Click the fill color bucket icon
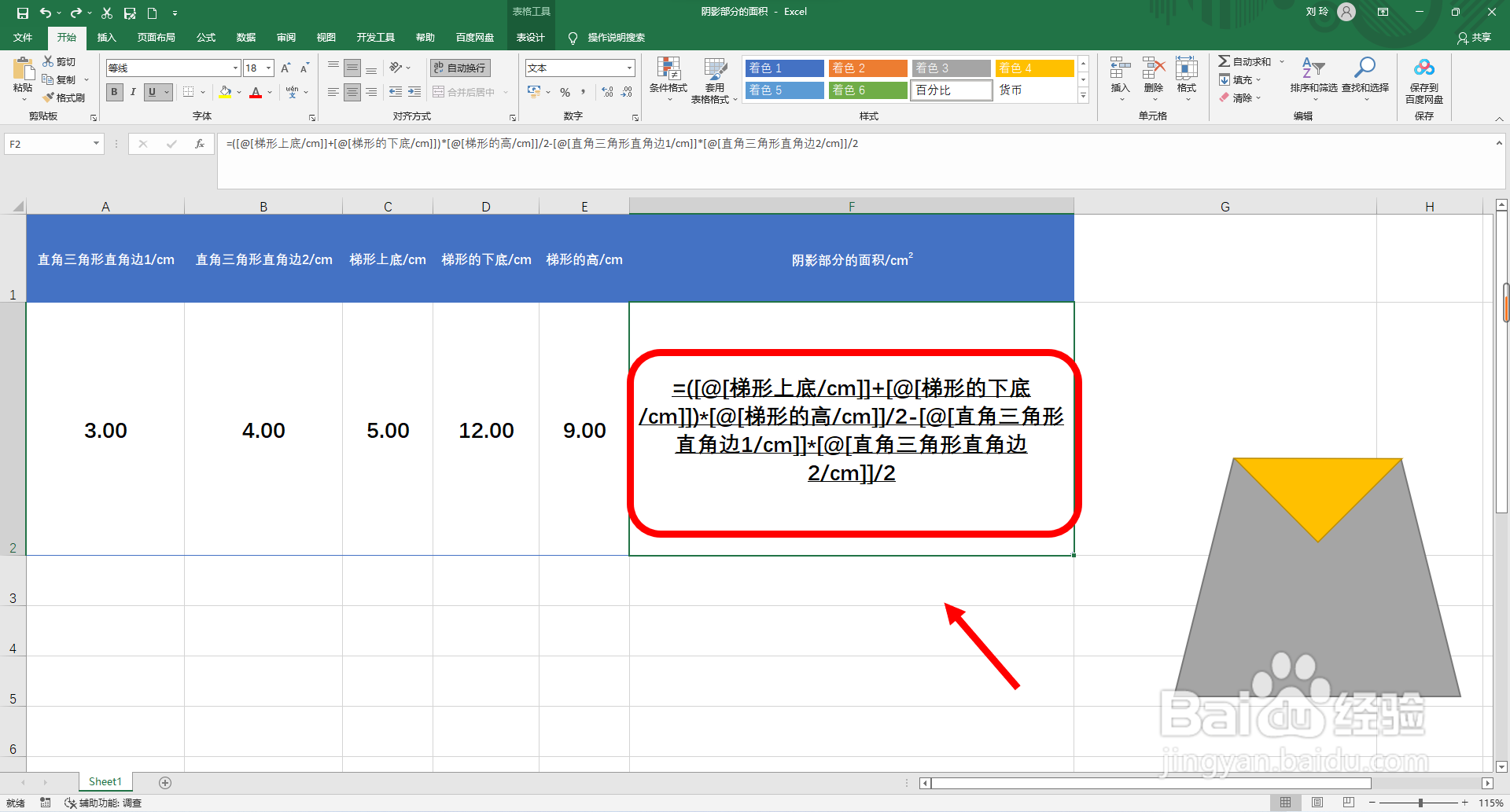This screenshot has height=812, width=1510. coord(226,92)
